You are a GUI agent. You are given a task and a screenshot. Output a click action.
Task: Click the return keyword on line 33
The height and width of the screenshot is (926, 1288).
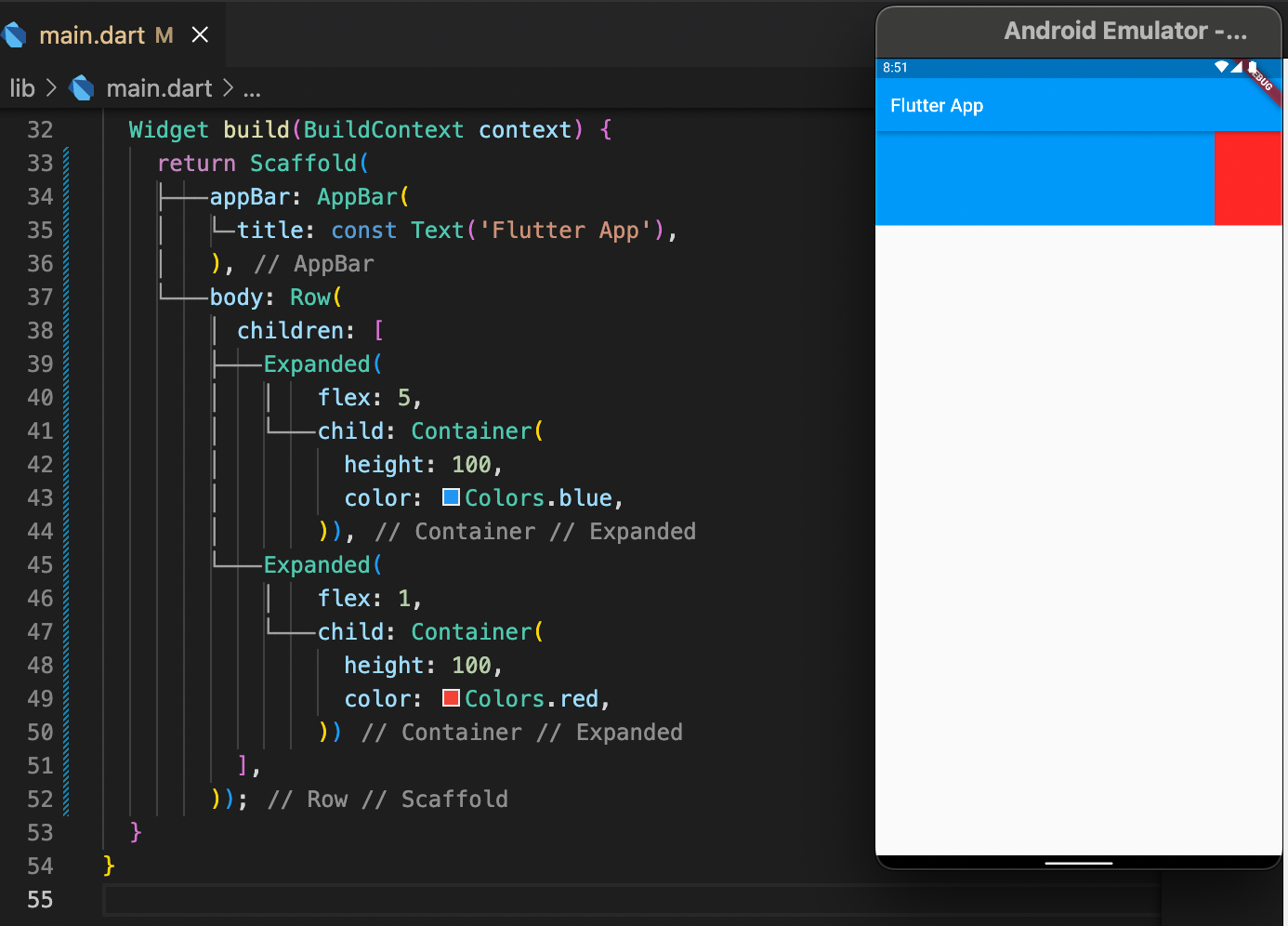pyautogui.click(x=197, y=164)
